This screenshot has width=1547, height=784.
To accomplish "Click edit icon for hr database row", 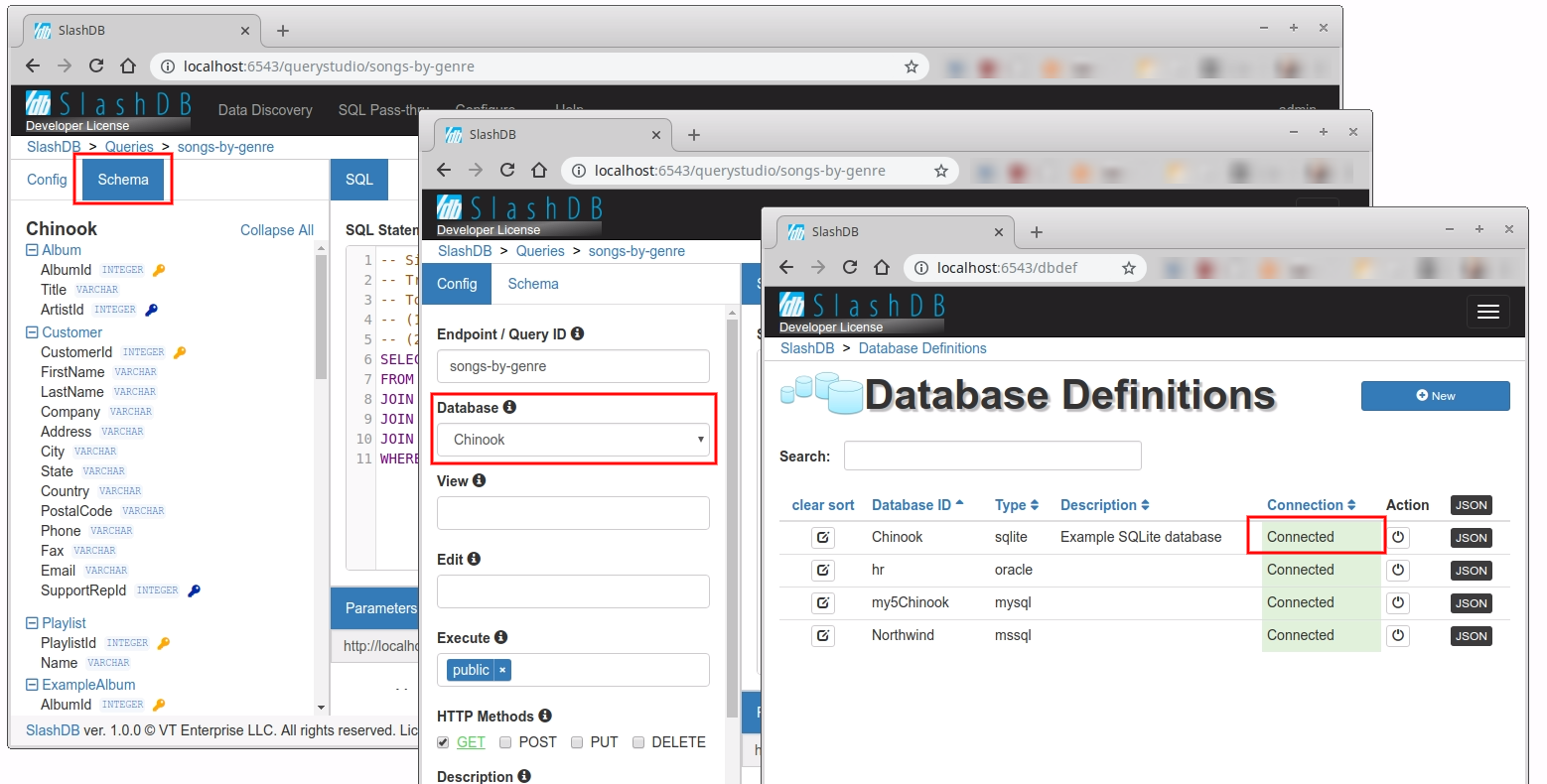I will pos(823,571).
